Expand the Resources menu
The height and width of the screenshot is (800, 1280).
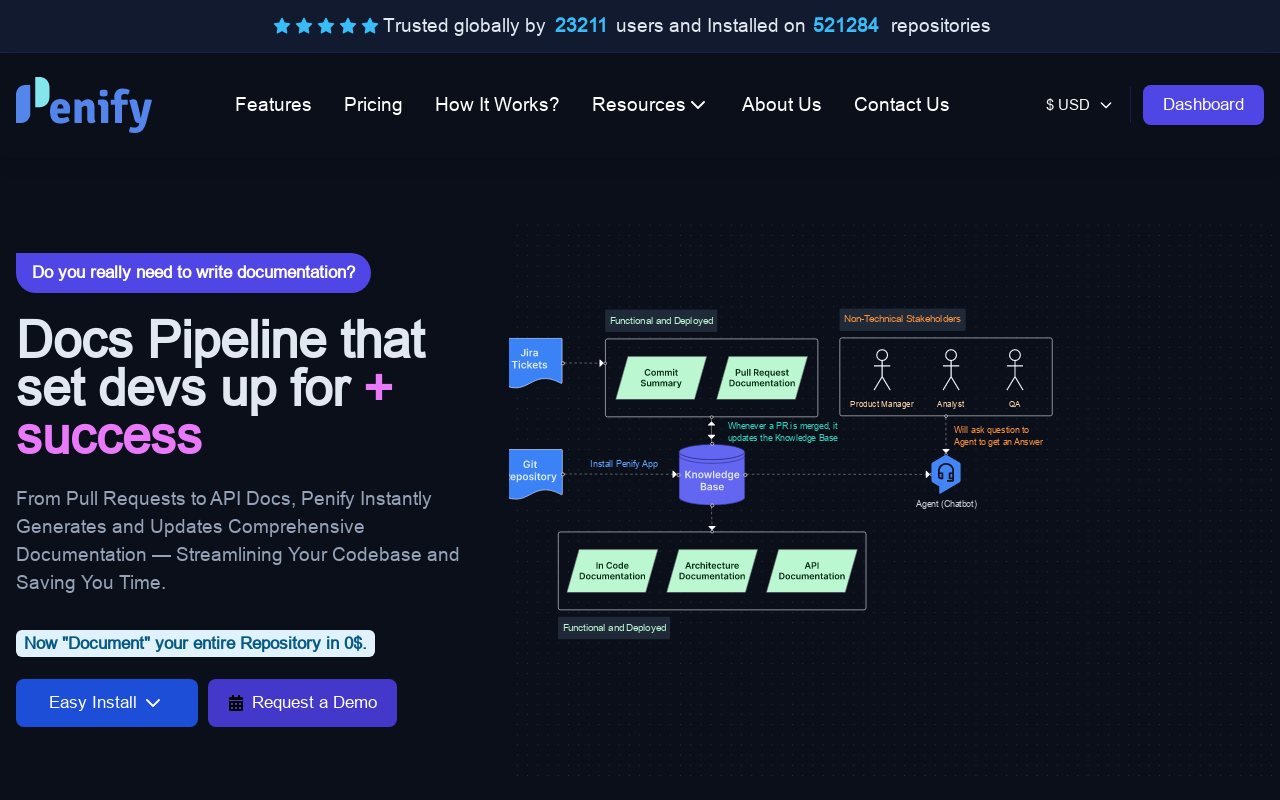650,105
